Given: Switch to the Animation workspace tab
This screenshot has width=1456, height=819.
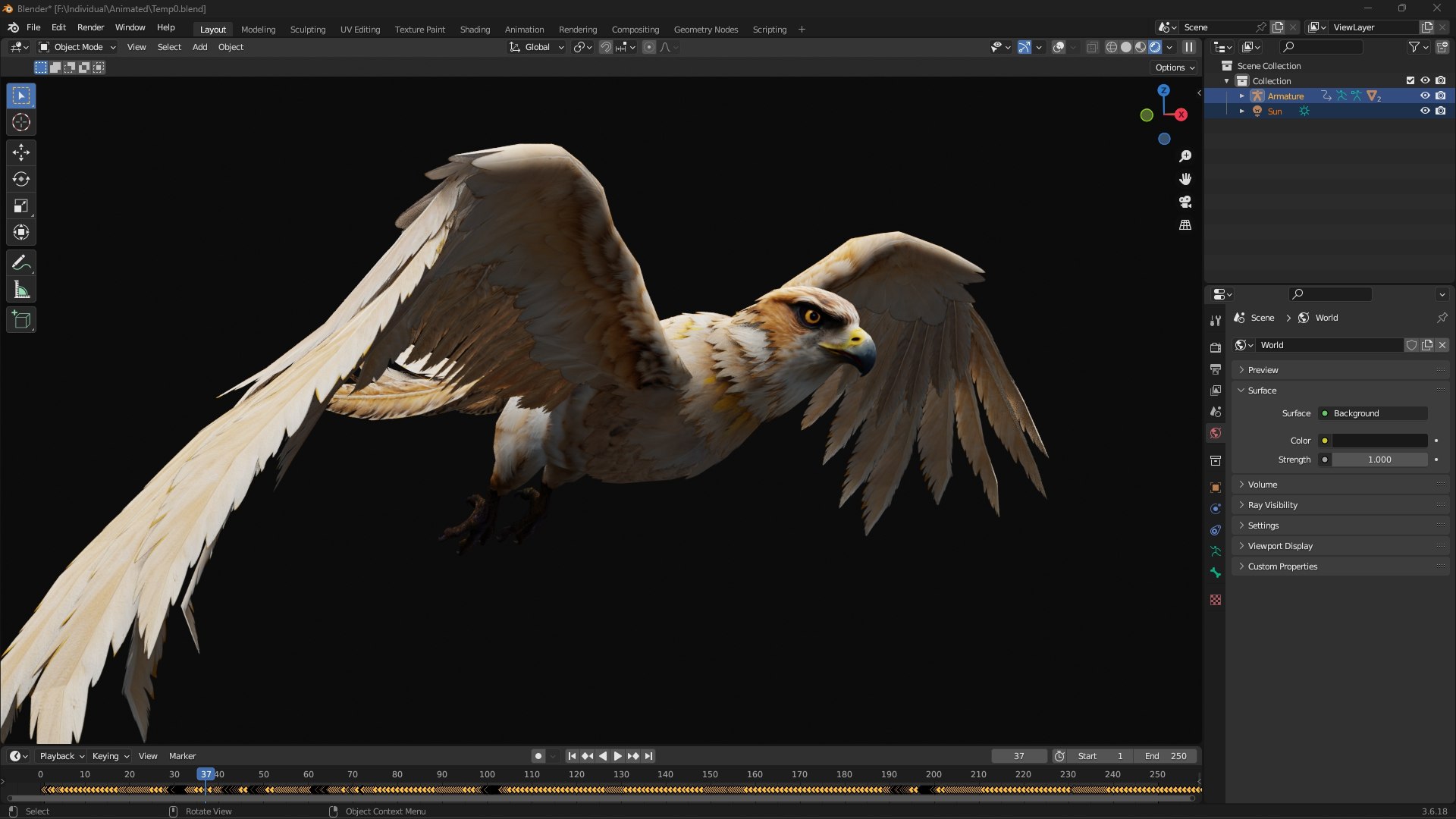Looking at the screenshot, I should (x=524, y=30).
